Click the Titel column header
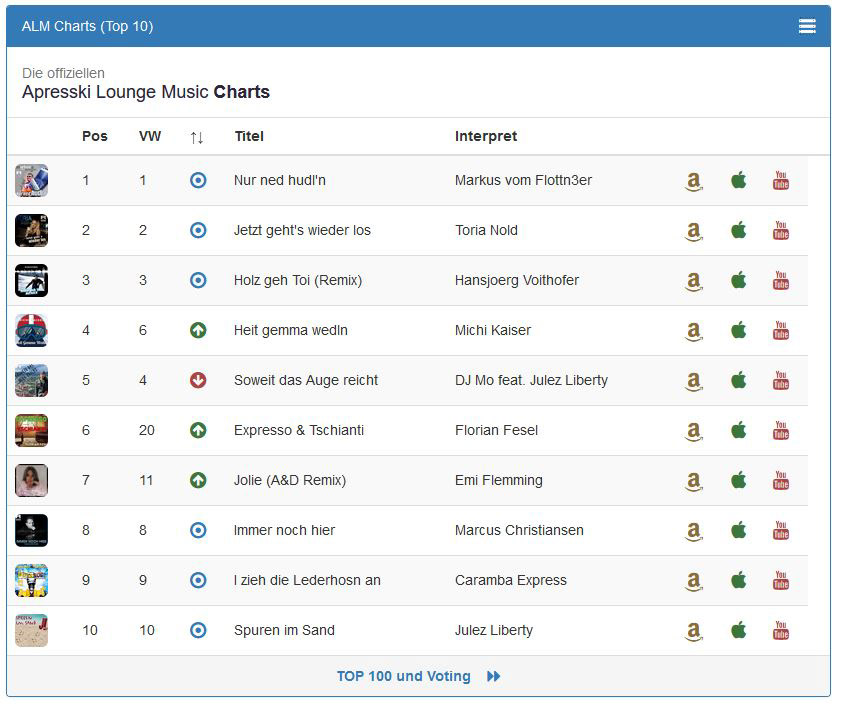The height and width of the screenshot is (710, 843). click(x=249, y=136)
